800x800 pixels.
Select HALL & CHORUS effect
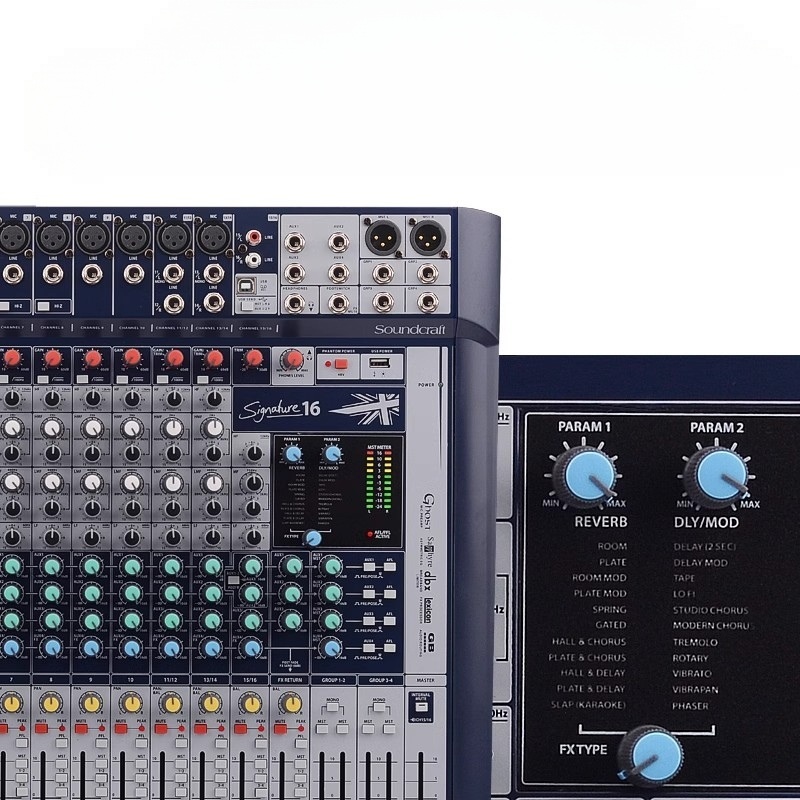point(589,642)
